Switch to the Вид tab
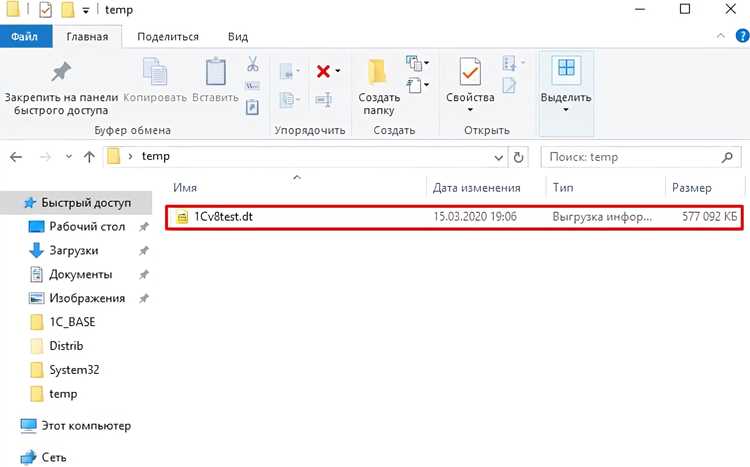The height and width of the screenshot is (467, 750). pyautogui.click(x=238, y=37)
